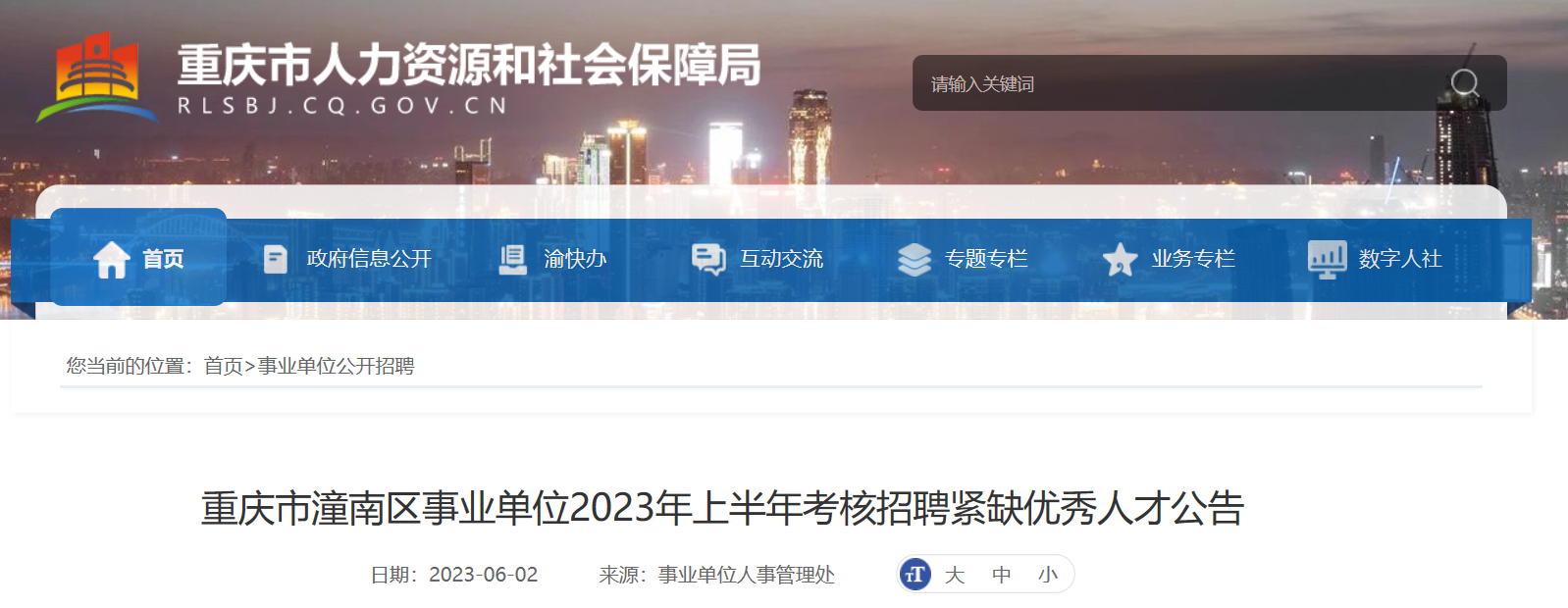Open 事业单位公开招聘 breadcrumb link
The height and width of the screenshot is (608, 1568).
pos(336,366)
